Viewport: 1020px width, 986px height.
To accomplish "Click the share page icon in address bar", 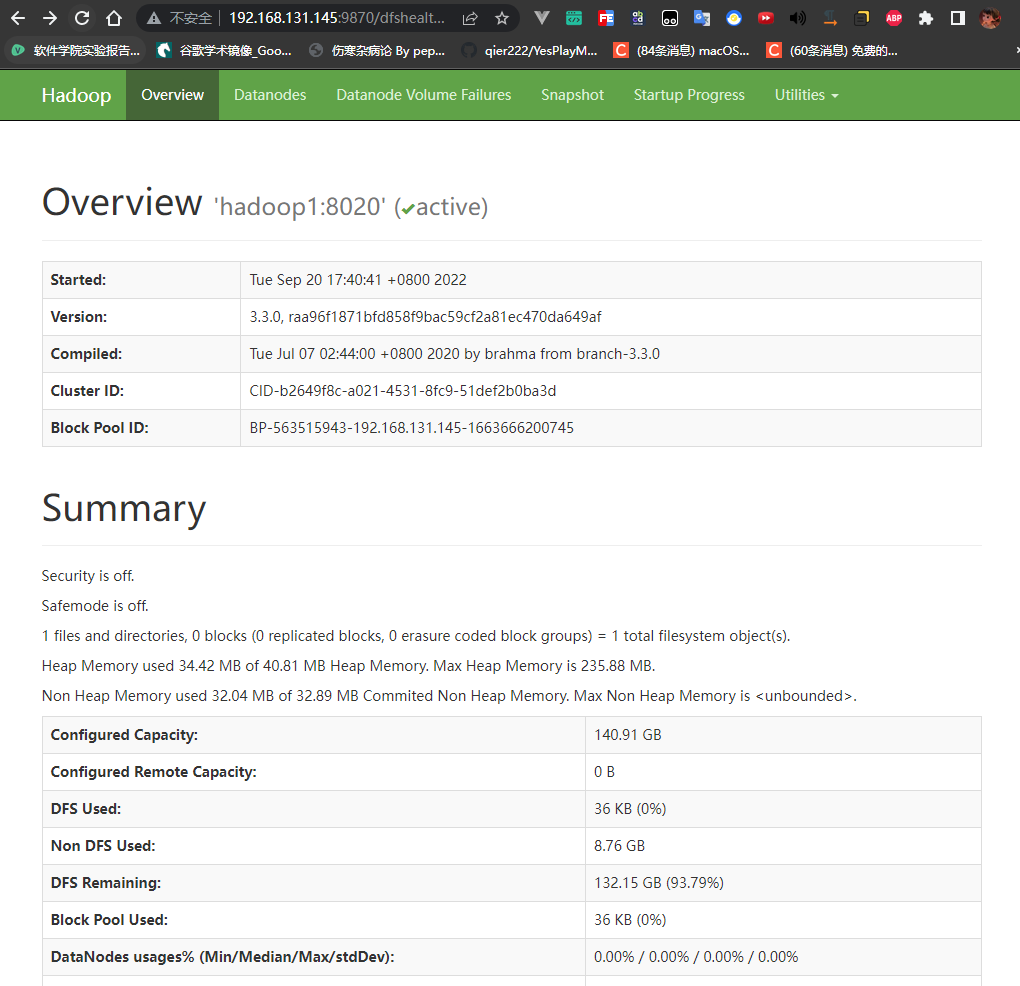I will point(470,18).
